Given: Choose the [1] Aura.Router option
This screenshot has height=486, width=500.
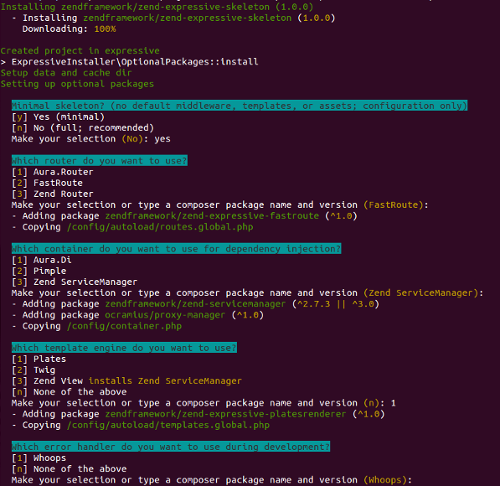Looking at the screenshot, I should tap(53, 172).
